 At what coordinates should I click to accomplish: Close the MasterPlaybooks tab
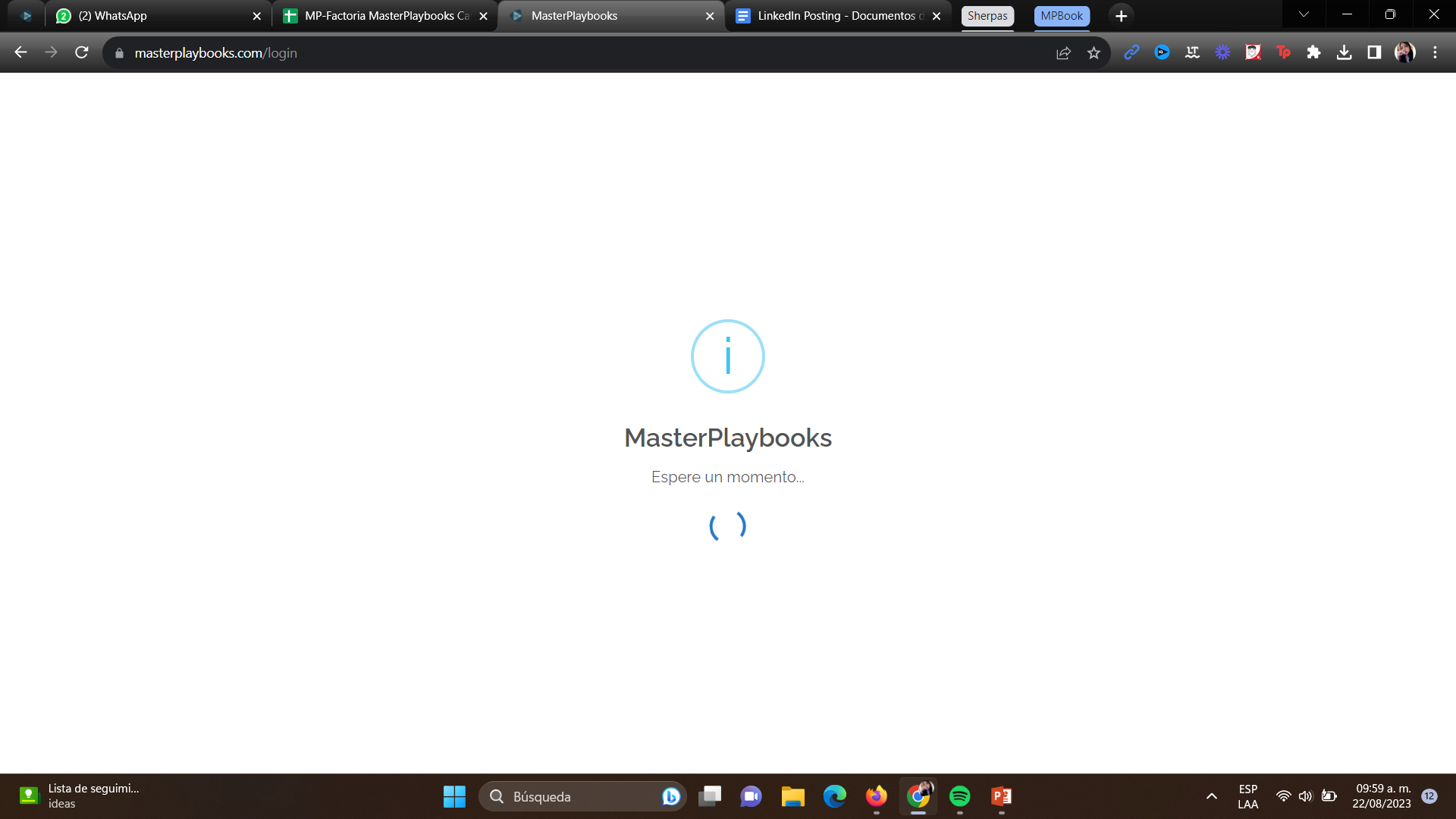click(710, 16)
